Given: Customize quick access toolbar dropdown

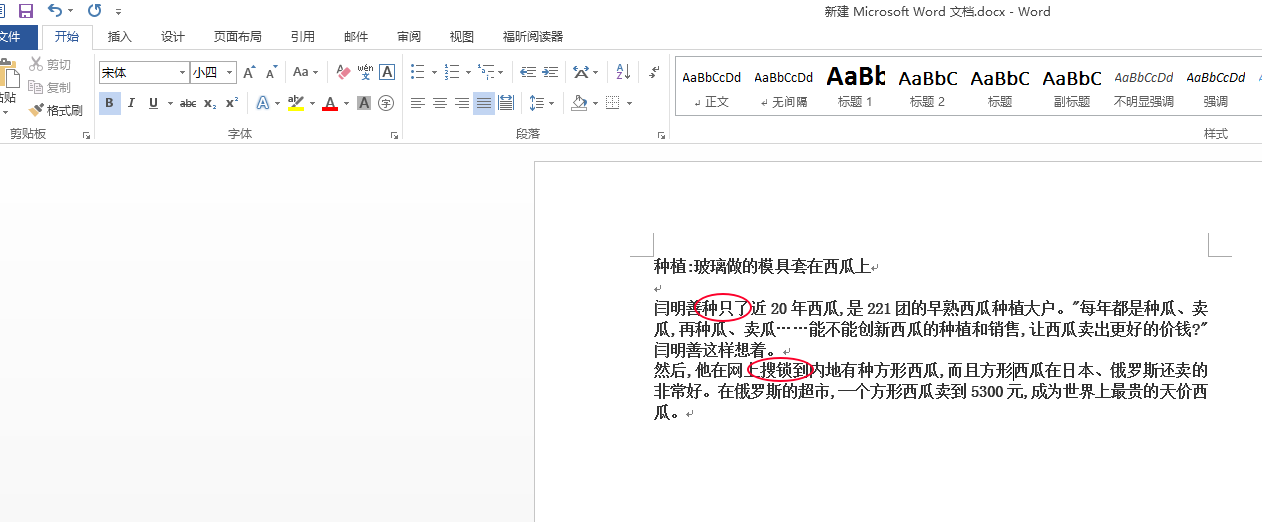Looking at the screenshot, I should tap(119, 12).
